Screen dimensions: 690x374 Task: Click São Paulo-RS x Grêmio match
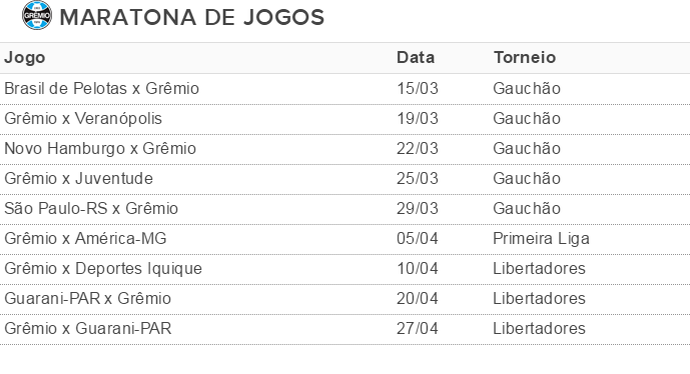pyautogui.click(x=91, y=209)
